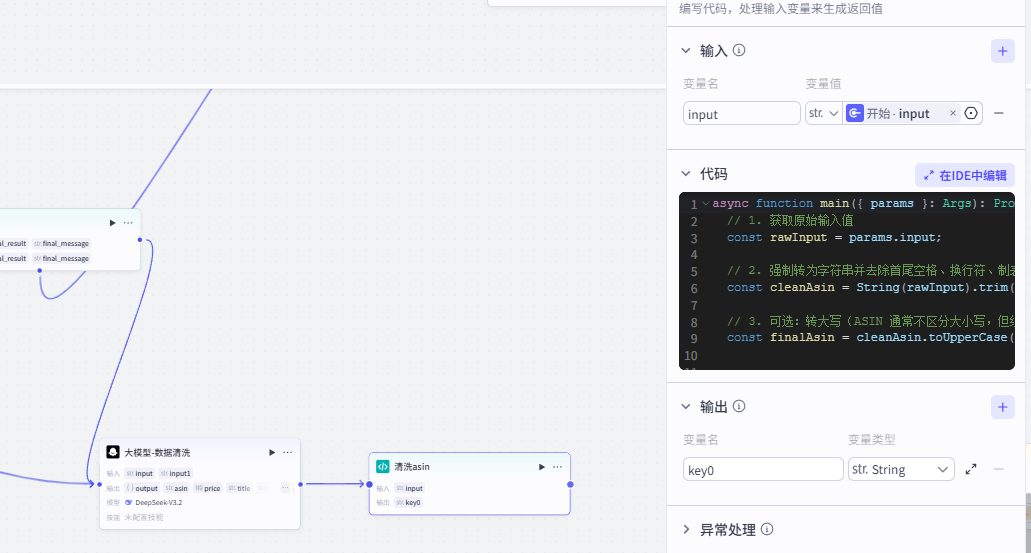Collapse the 代码 section

coord(686,174)
